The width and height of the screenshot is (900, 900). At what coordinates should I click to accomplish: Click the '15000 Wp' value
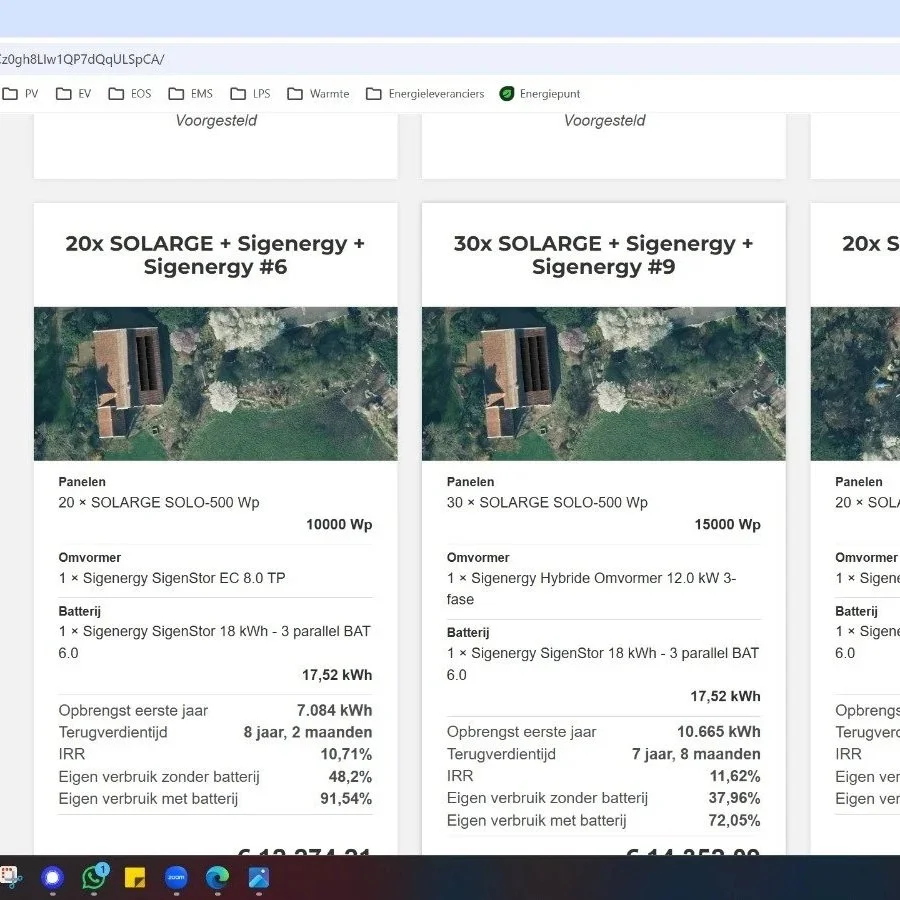click(x=727, y=524)
